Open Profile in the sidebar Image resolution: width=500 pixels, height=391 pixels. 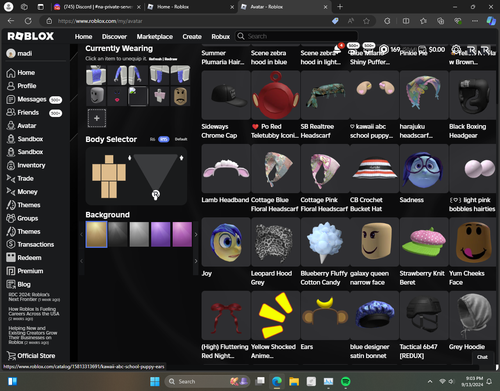(x=21, y=86)
